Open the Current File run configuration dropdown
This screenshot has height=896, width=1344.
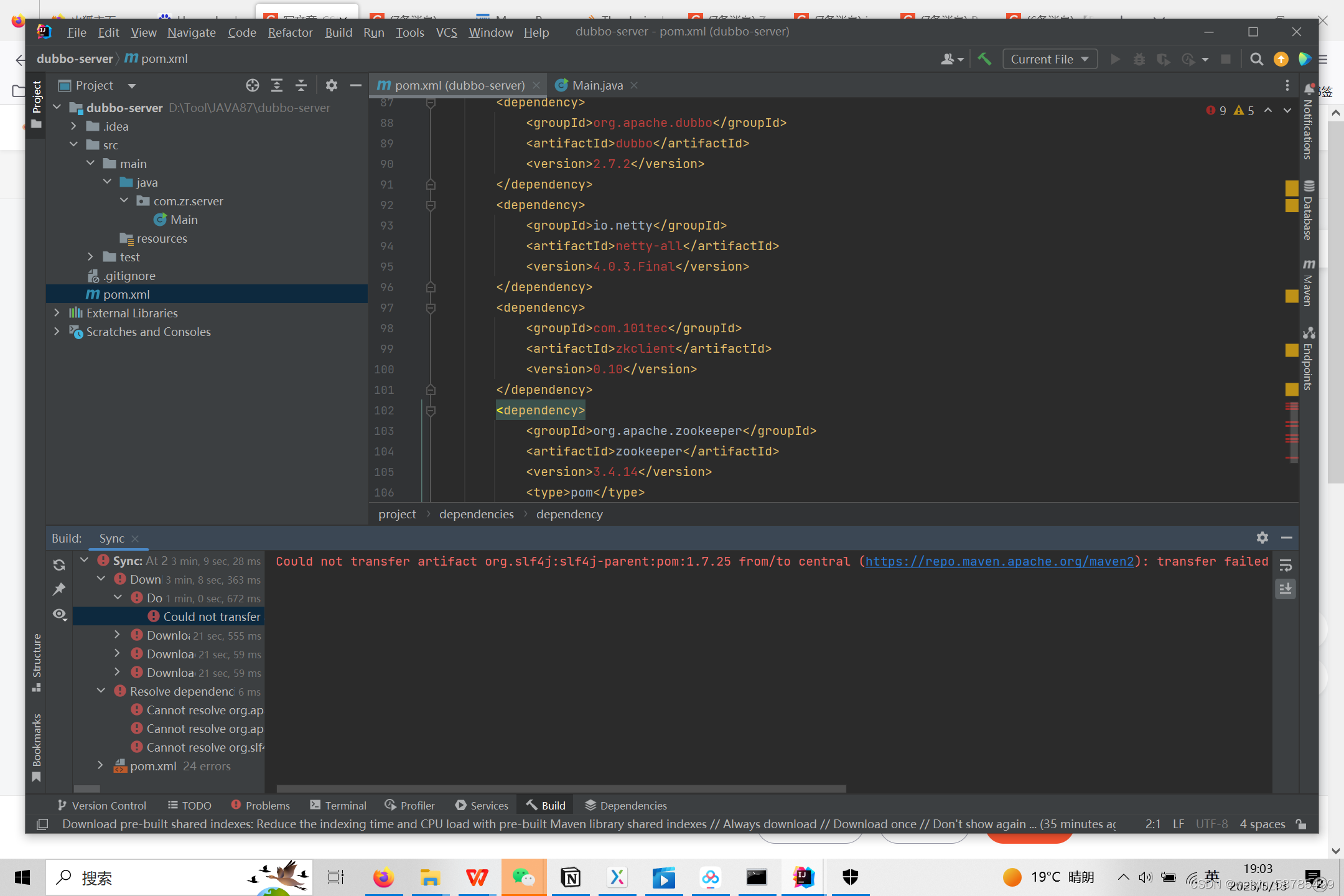(1049, 59)
